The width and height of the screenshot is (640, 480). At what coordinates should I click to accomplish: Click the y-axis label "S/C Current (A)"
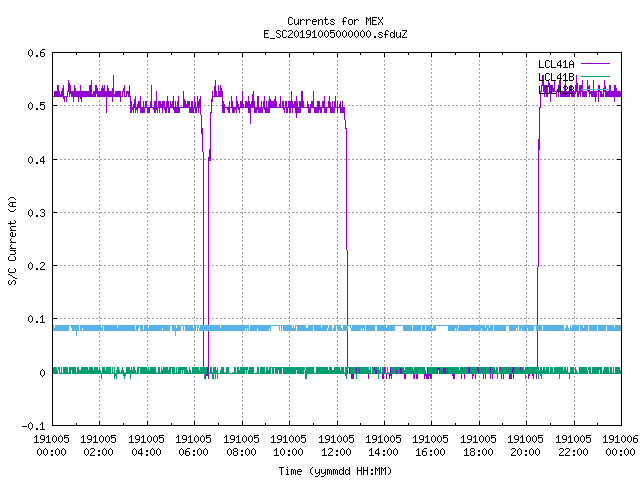click(13, 240)
